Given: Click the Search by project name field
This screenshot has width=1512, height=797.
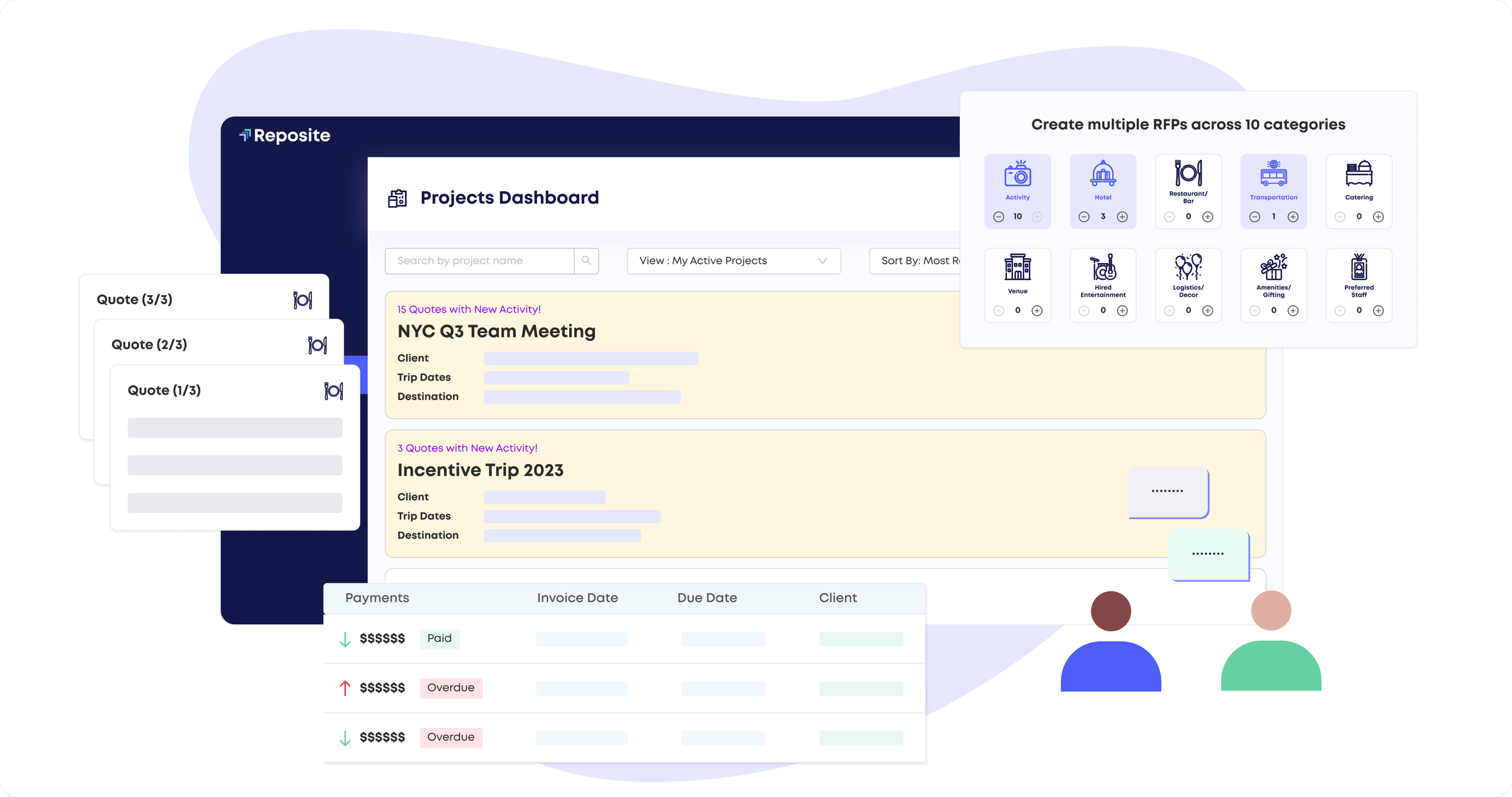Looking at the screenshot, I should (x=480, y=261).
